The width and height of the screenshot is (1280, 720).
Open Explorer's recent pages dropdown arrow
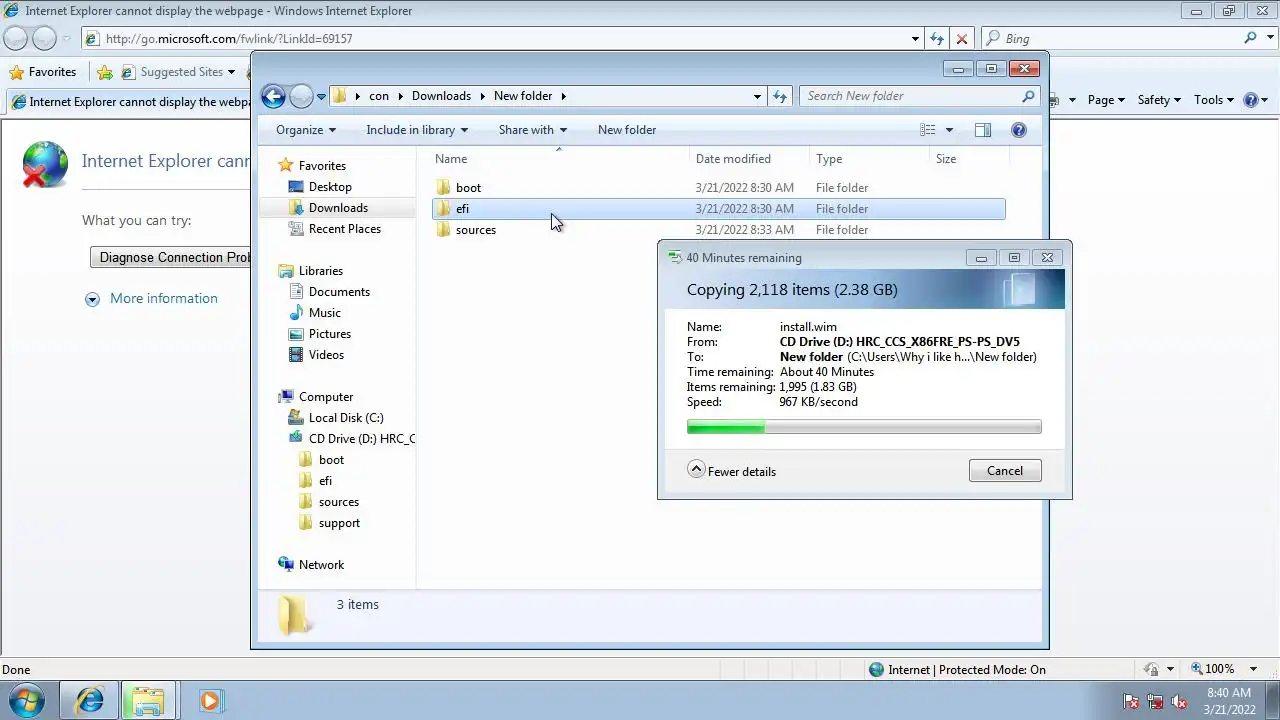click(321, 97)
